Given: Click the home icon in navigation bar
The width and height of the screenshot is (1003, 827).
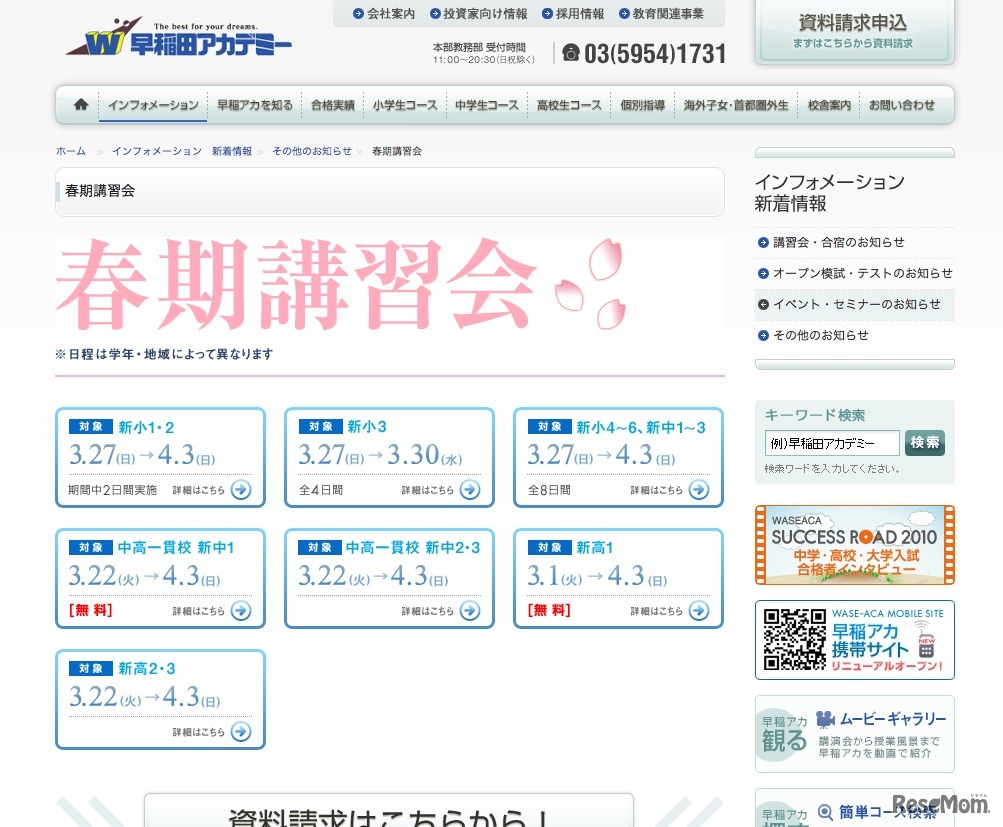Looking at the screenshot, I should tap(81, 105).
